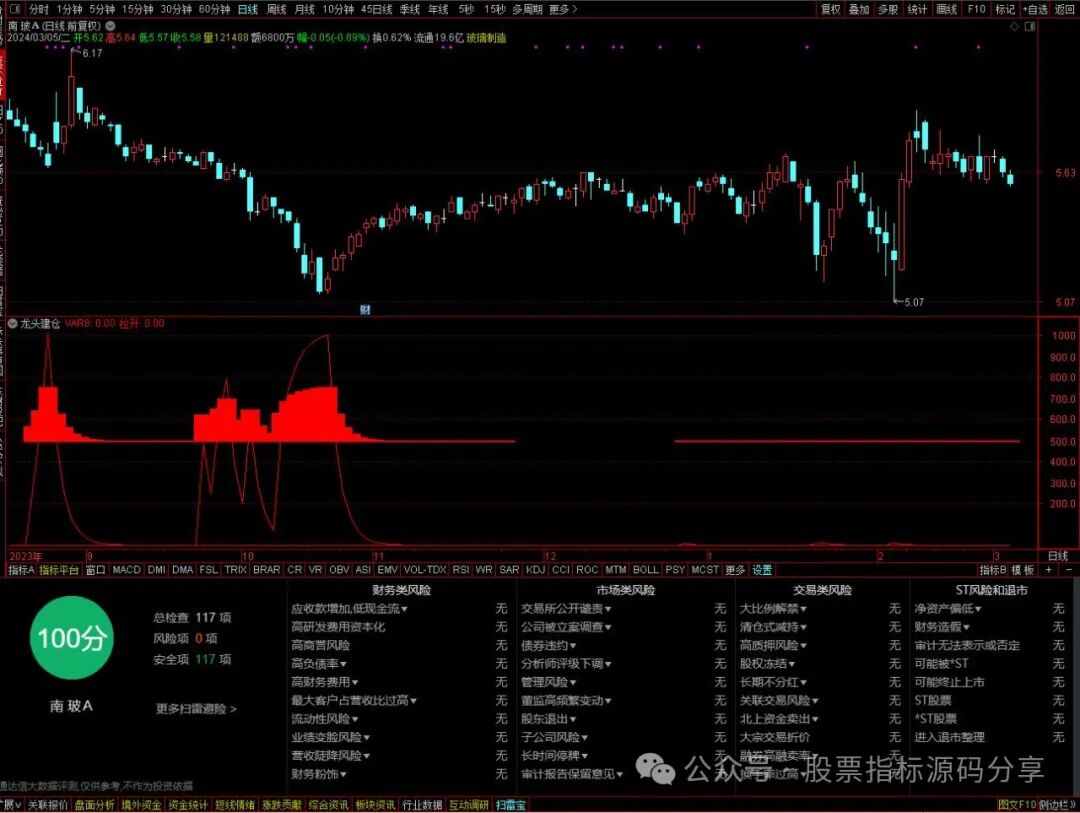Image resolution: width=1080 pixels, height=813 pixels.
Task: Expand 高负债率 risk item
Action: coord(319,663)
